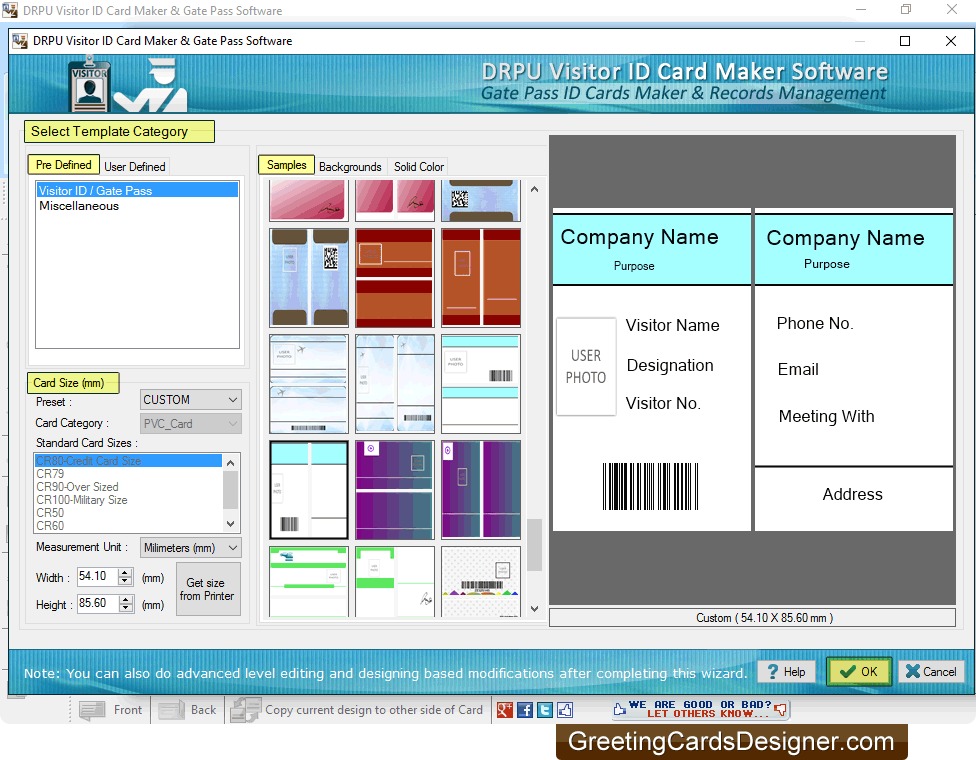Image resolution: width=976 pixels, height=760 pixels.
Task: Click the Help button
Action: pos(786,672)
